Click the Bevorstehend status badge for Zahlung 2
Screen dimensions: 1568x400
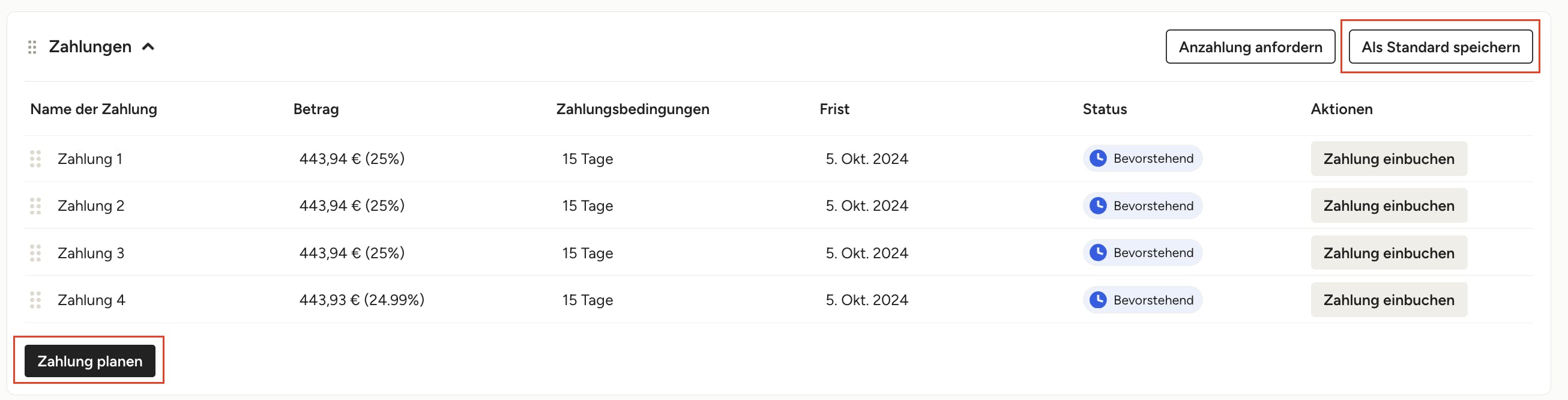pos(1142,206)
